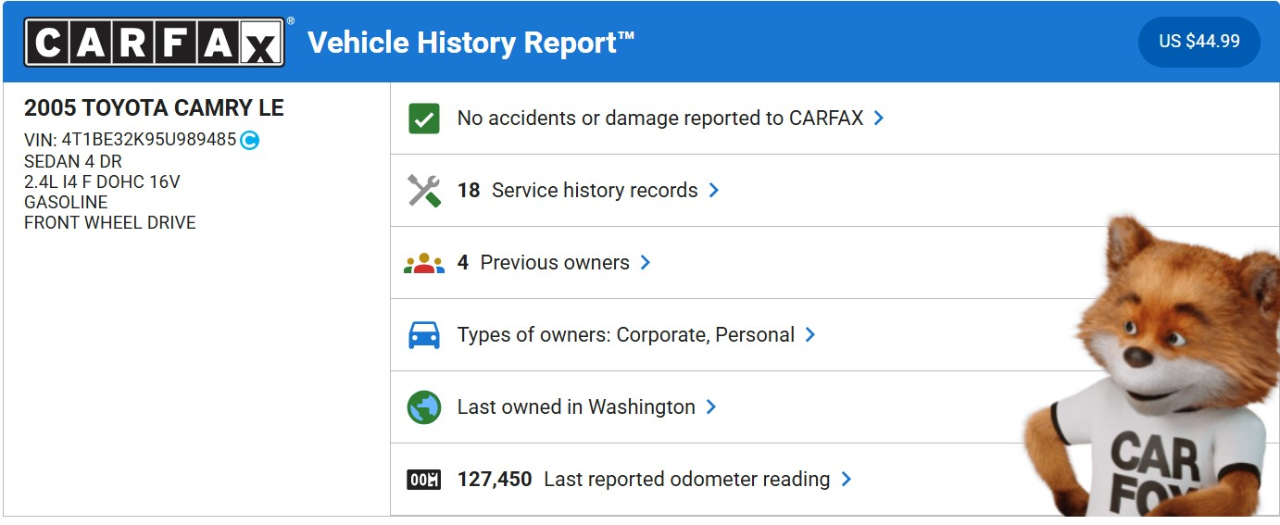Expand the previous owners chevron
The width and height of the screenshot is (1280, 525).
[x=646, y=263]
